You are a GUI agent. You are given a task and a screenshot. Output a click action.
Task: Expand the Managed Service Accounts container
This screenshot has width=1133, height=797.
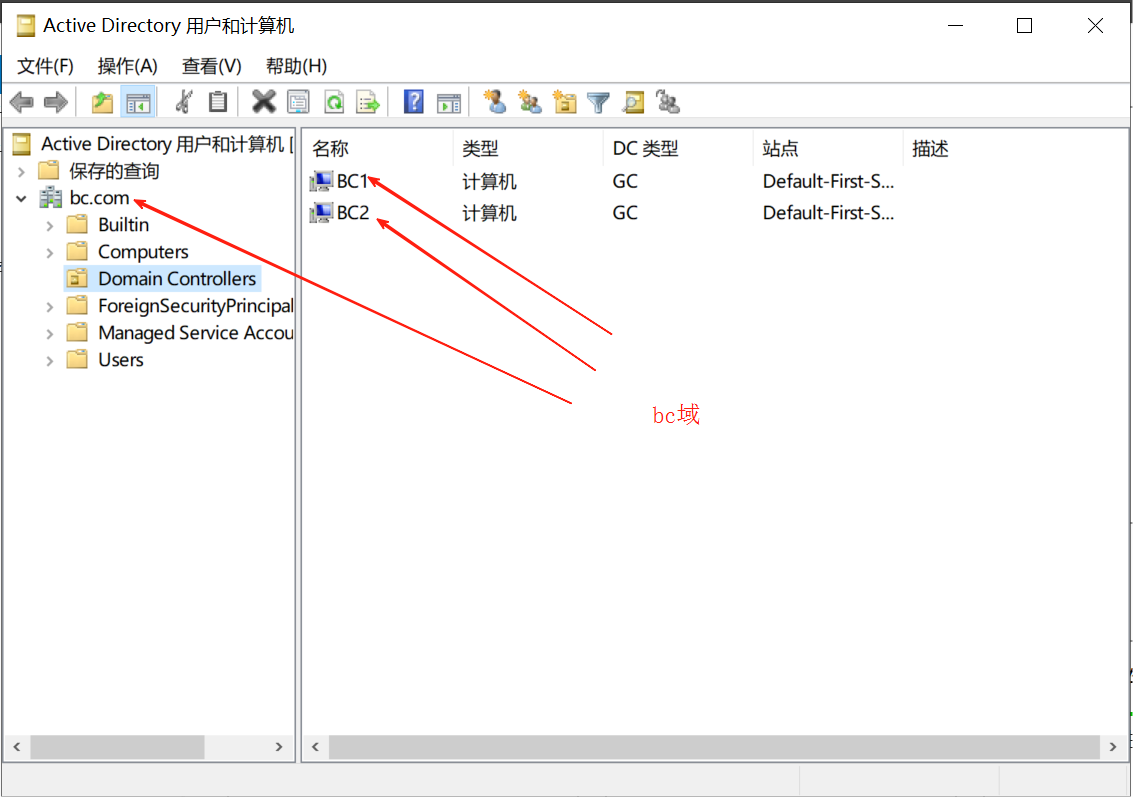[x=49, y=334]
